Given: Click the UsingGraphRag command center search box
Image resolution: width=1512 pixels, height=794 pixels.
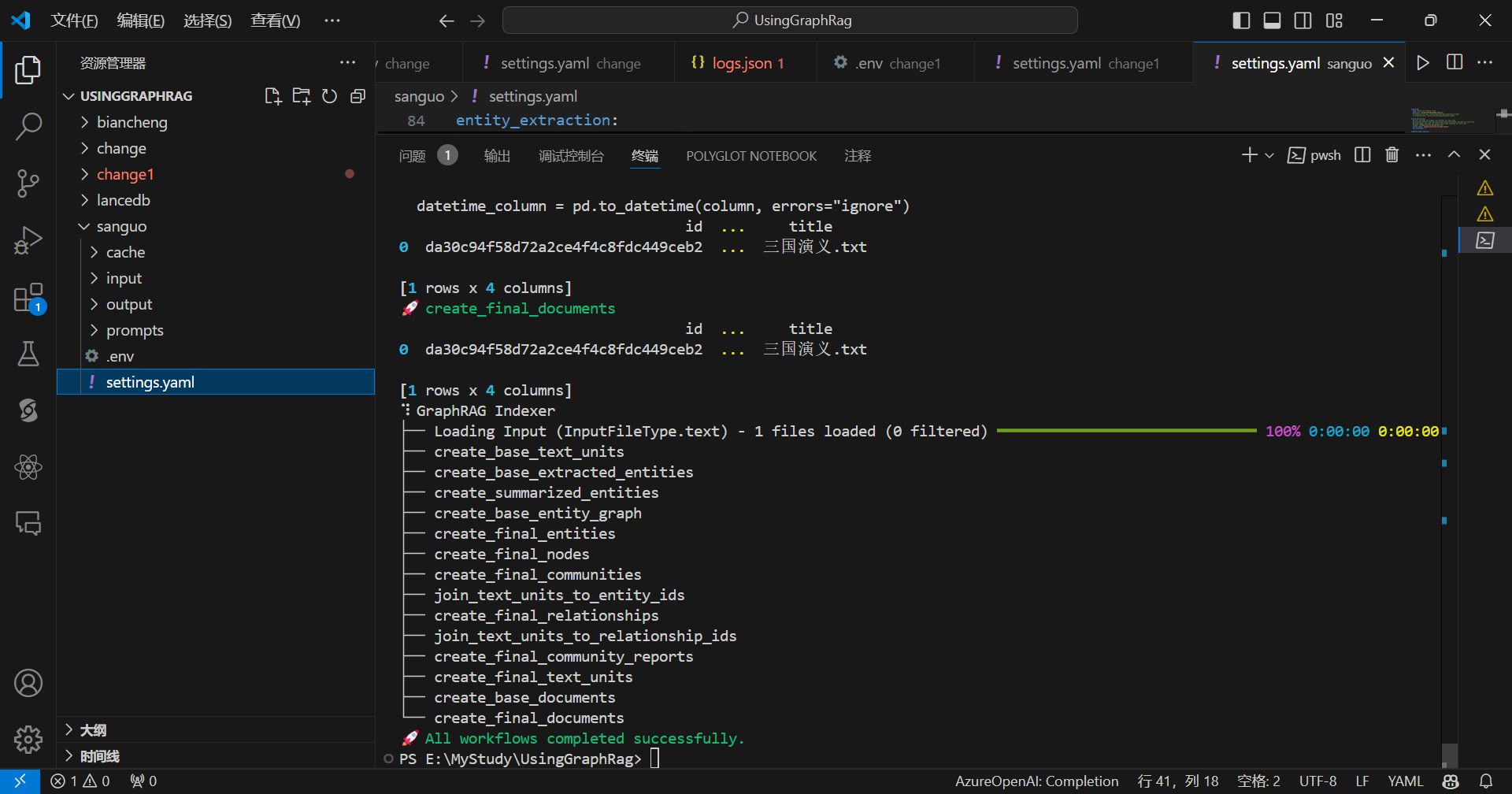Looking at the screenshot, I should [790, 20].
